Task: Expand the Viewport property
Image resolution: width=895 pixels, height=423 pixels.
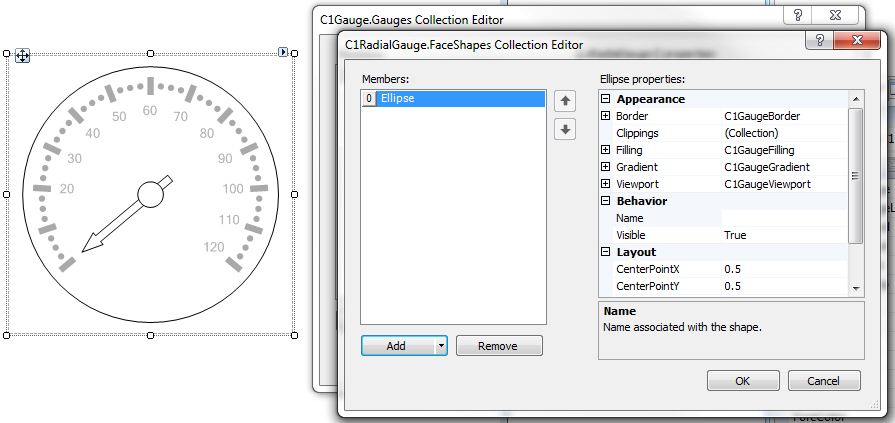Action: 605,184
